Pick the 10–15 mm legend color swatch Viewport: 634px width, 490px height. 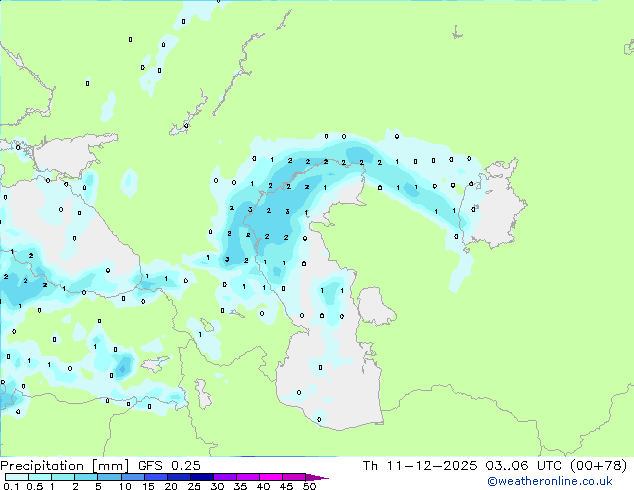click(x=133, y=477)
